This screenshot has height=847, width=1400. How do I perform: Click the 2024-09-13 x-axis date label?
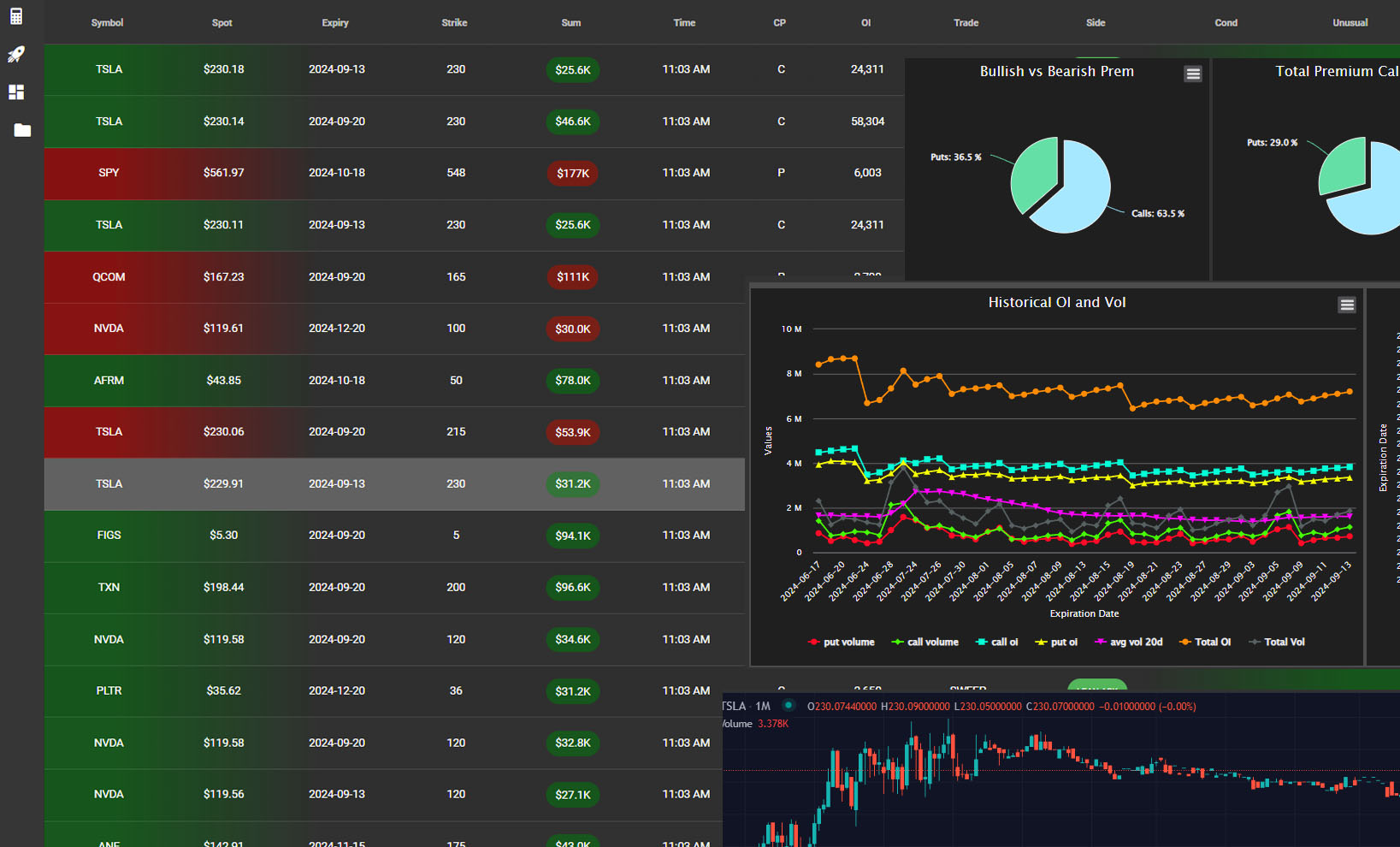pos(1332,581)
